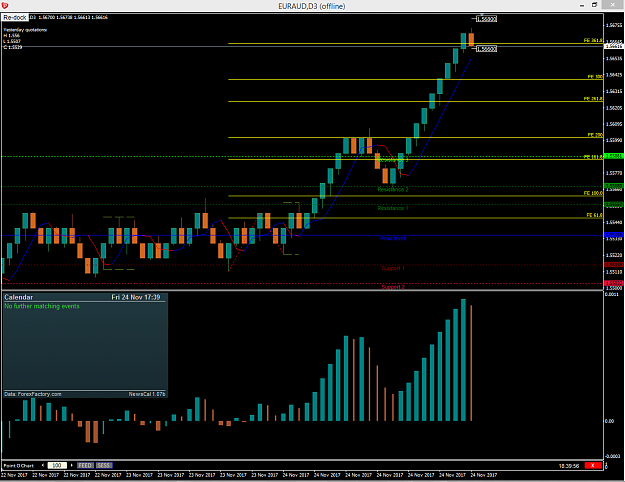Click the 100 value input field

57,465
